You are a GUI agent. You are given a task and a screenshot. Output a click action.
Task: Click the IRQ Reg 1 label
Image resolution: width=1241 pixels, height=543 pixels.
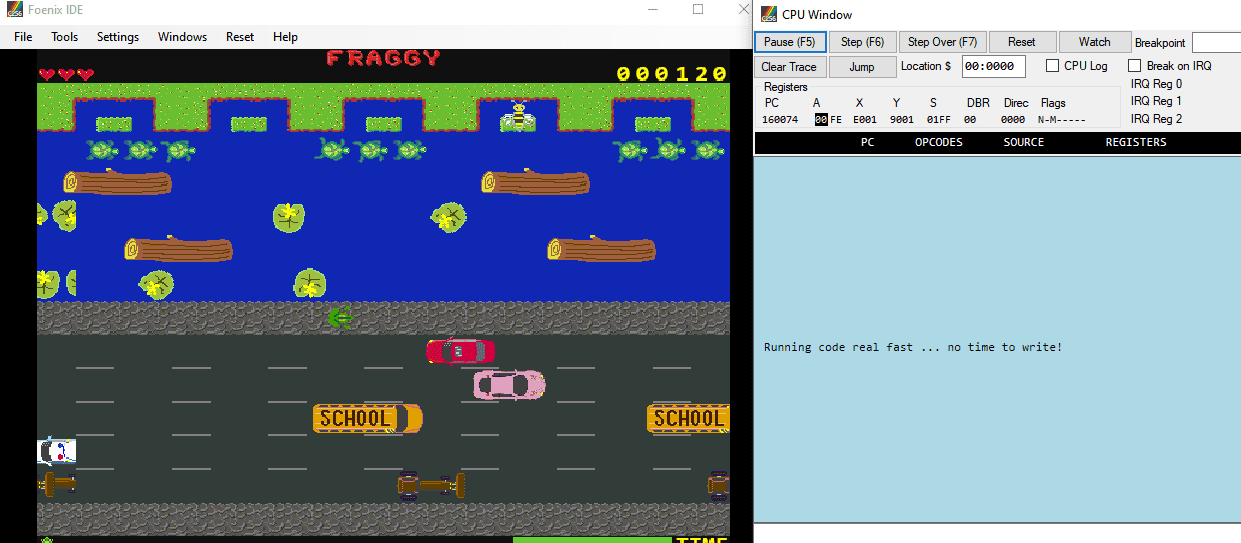coord(1156,101)
